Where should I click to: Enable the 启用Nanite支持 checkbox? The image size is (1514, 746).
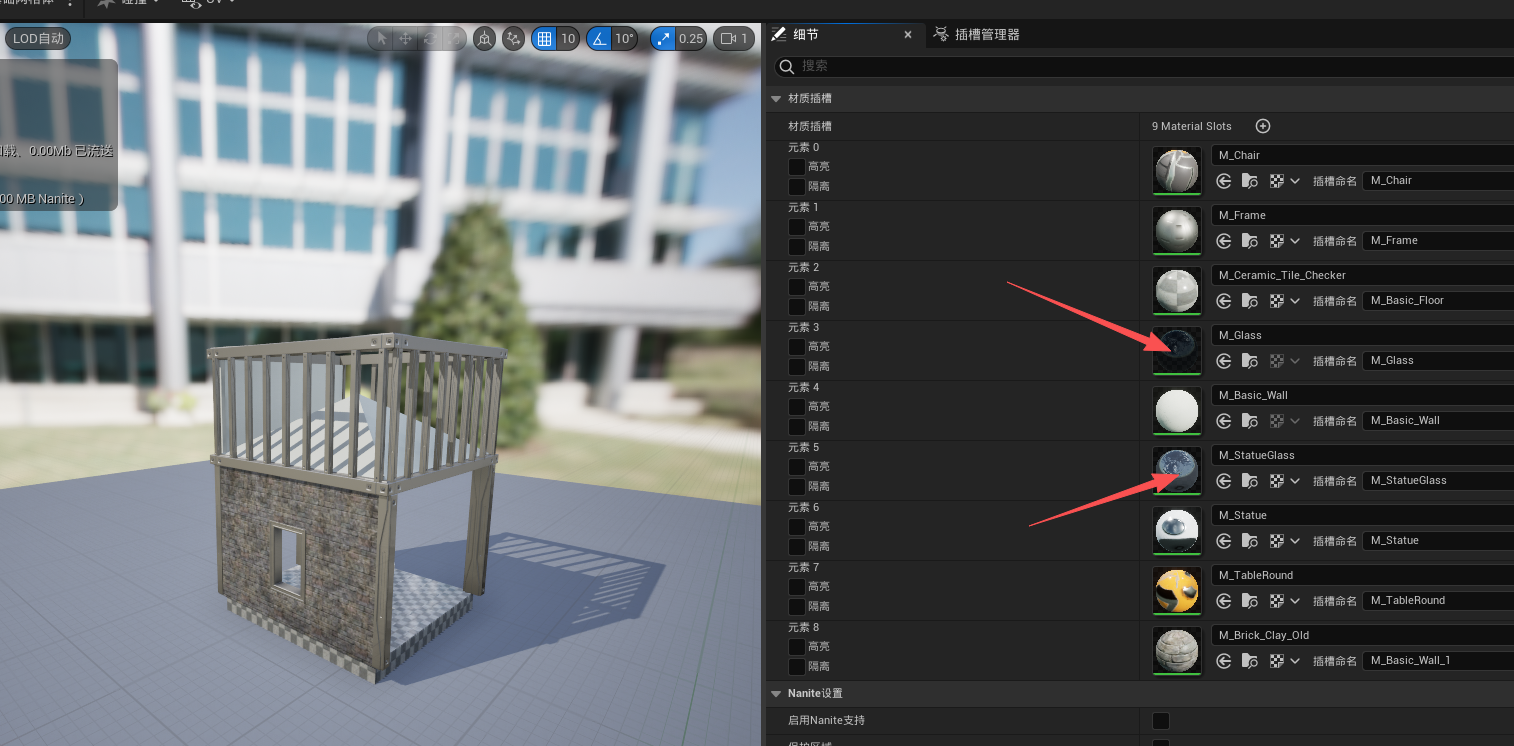click(1161, 721)
